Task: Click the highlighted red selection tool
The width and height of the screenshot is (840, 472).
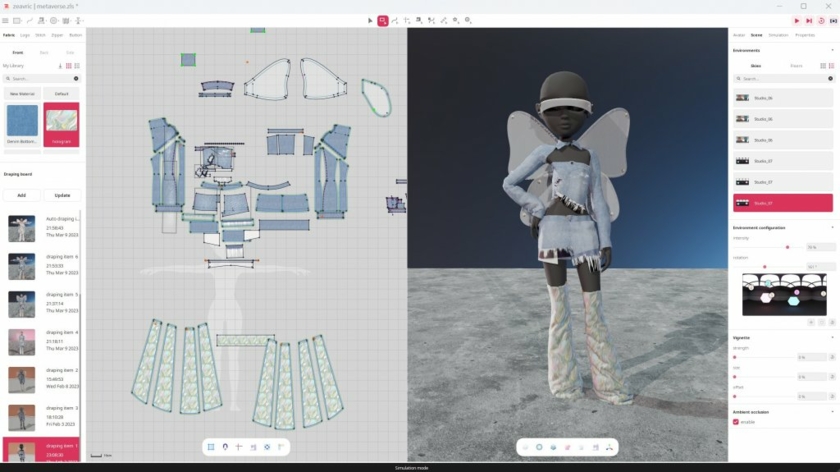Action: [x=382, y=20]
